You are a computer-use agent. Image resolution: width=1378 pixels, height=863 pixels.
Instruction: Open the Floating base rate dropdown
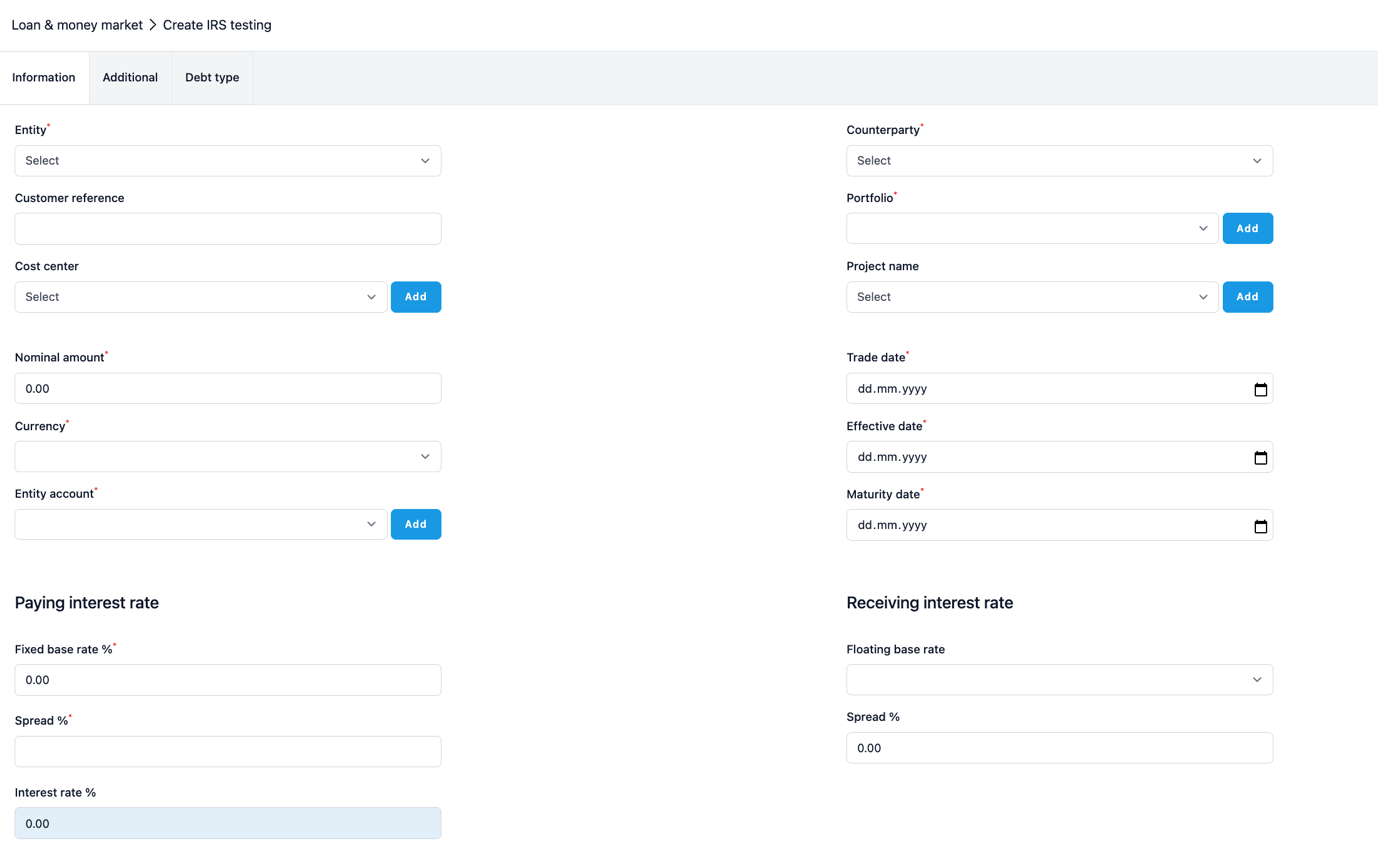point(1059,680)
